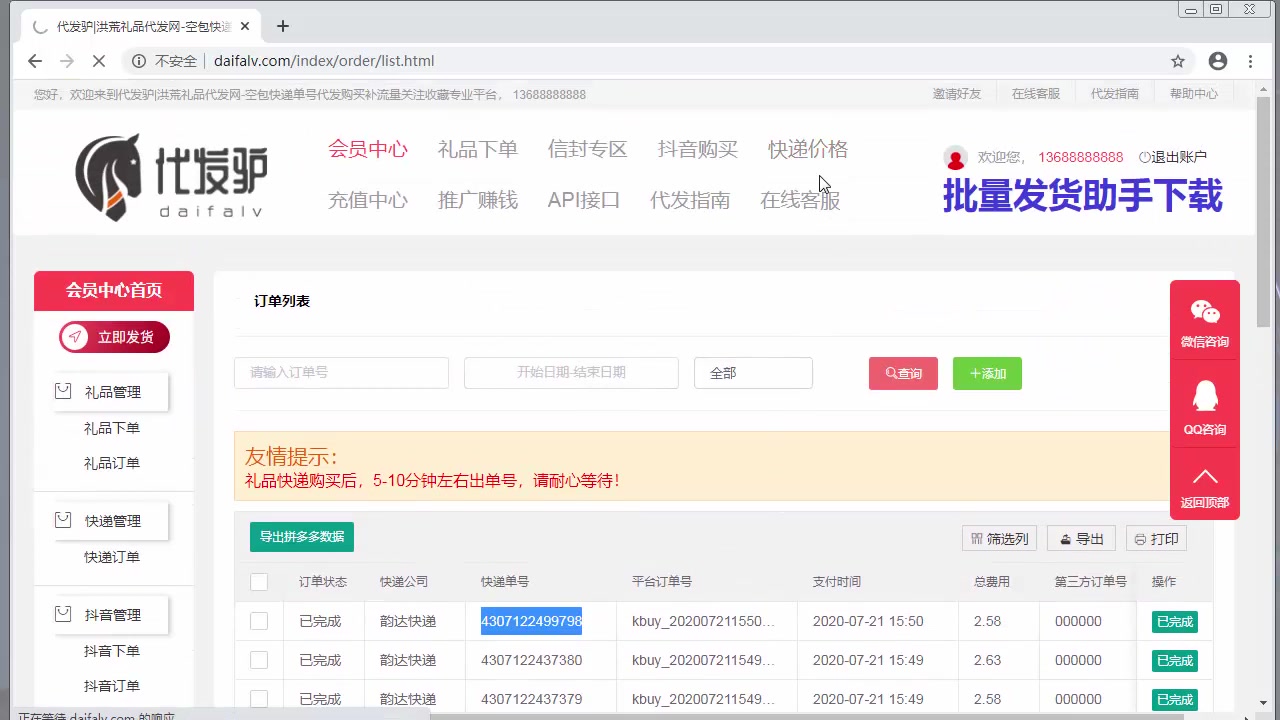This screenshot has height=720, width=1280.
Task: Click the 会员中心首页 sidebar header
Action: point(114,291)
